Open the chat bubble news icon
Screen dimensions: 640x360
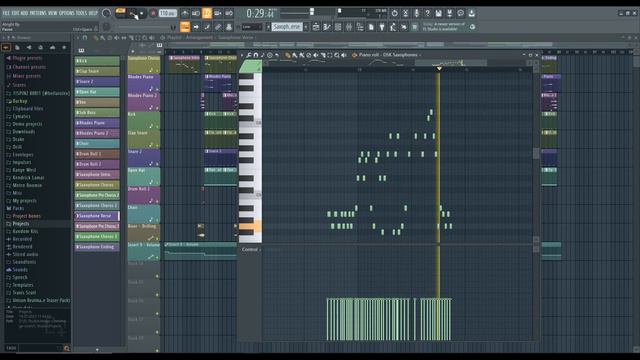[x=460, y=13]
